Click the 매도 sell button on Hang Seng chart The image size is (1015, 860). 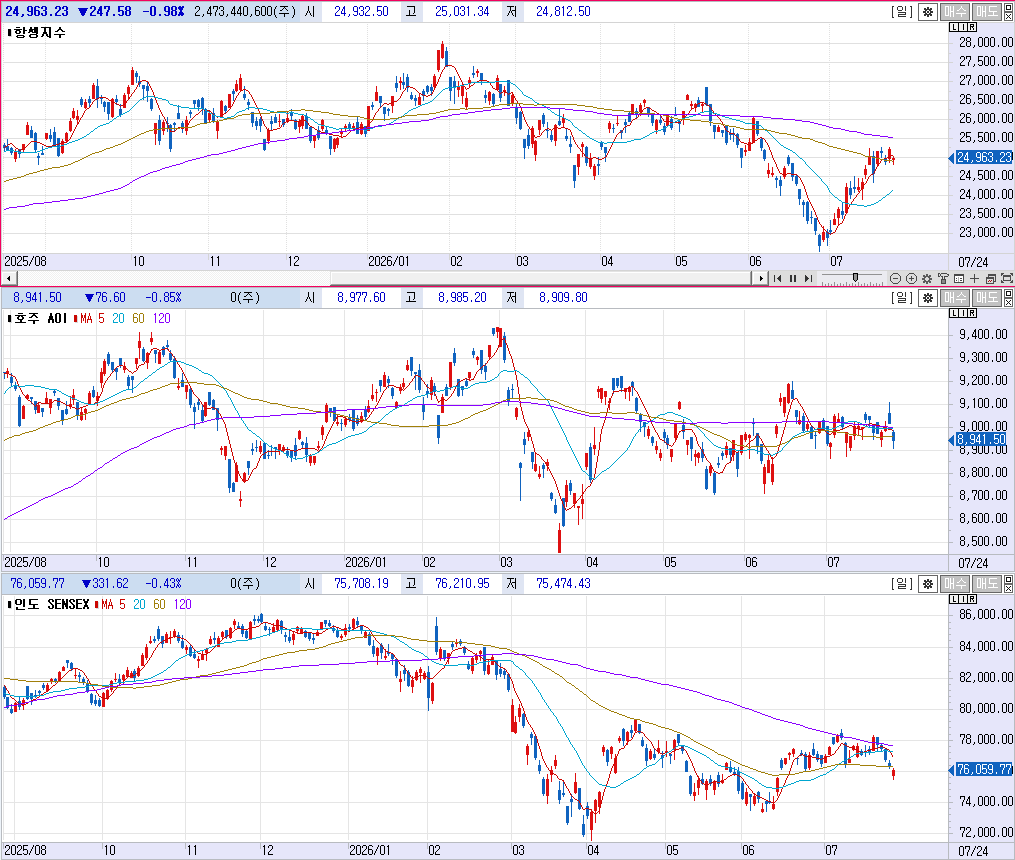point(987,12)
